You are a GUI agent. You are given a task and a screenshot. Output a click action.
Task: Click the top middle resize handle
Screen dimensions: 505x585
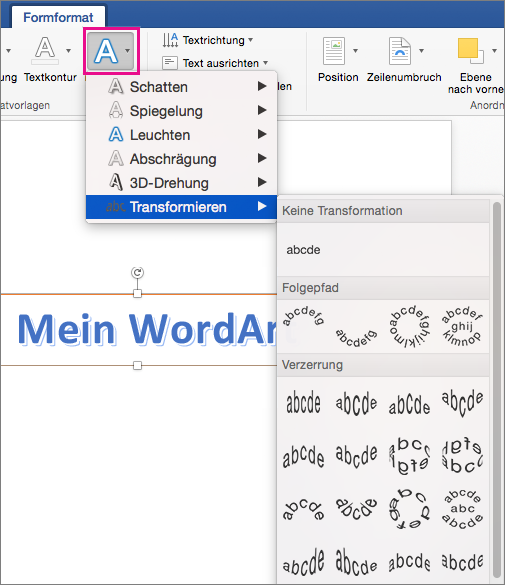point(137,294)
